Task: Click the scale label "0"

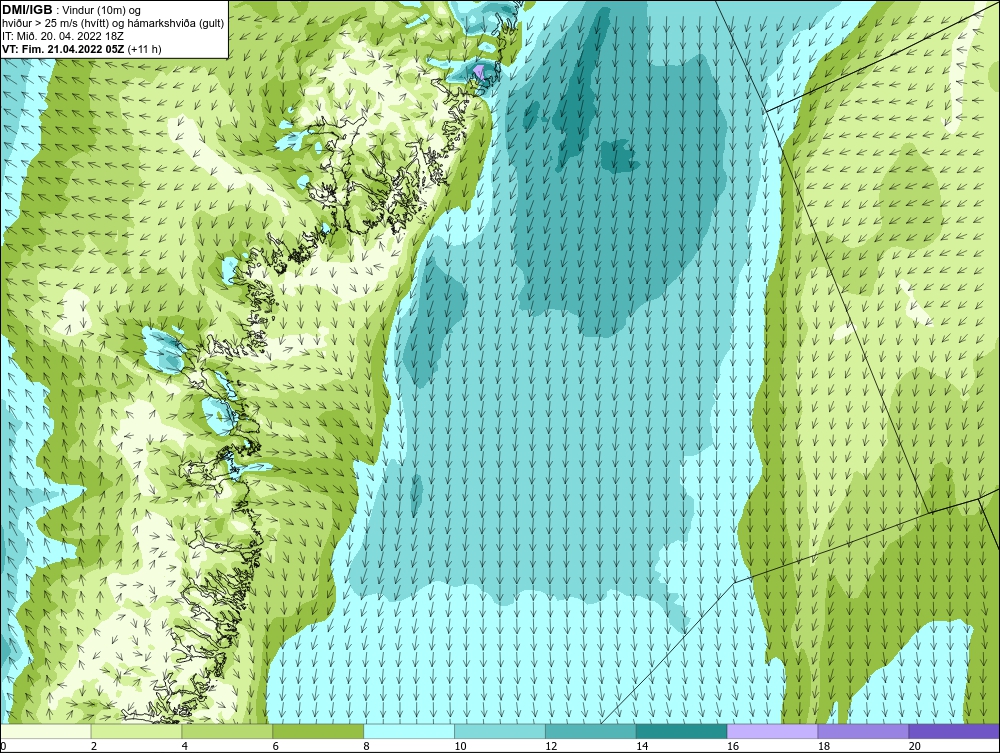Action: pyautogui.click(x=3, y=746)
